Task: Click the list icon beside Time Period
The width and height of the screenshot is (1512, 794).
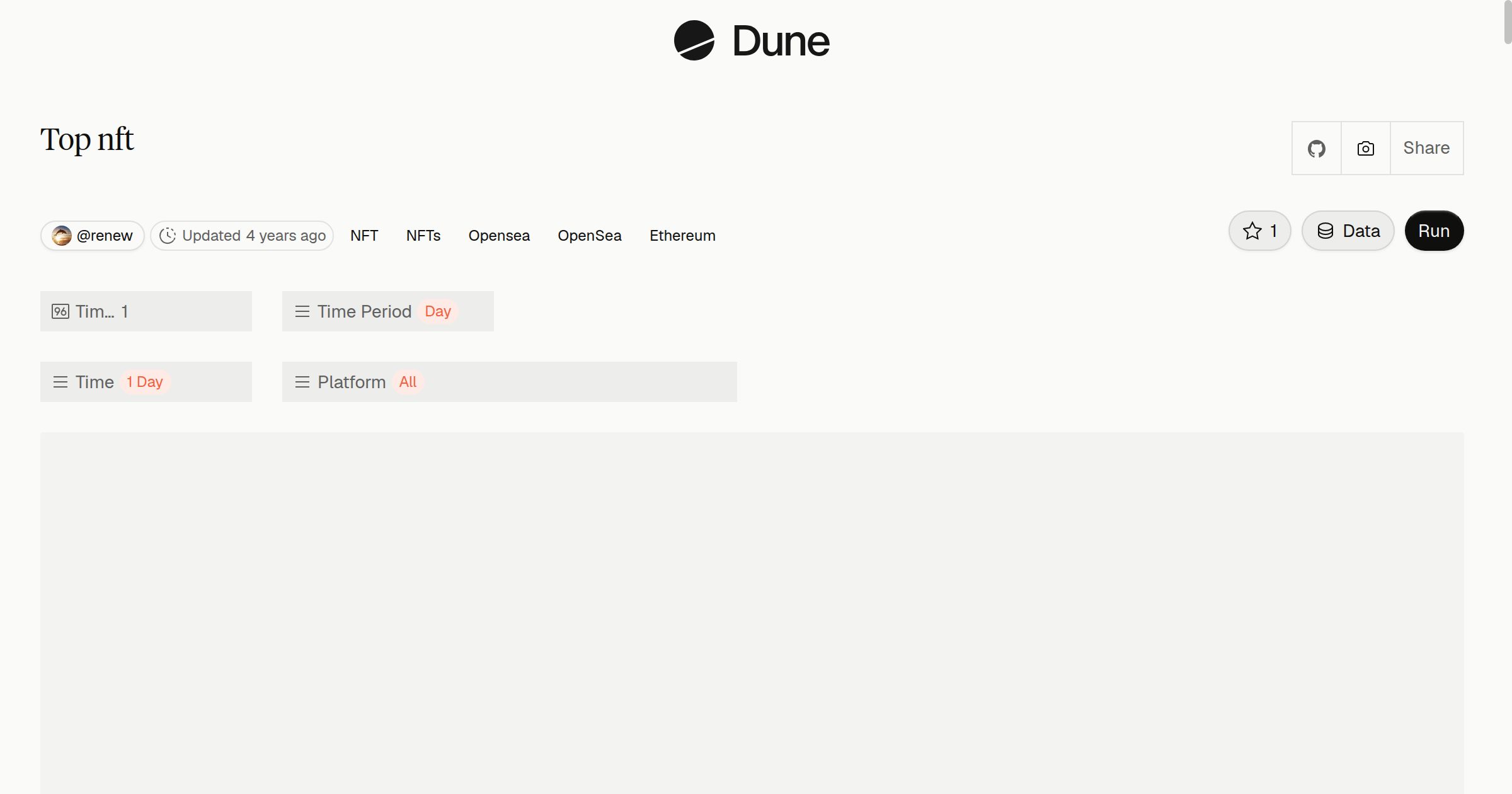Action: pyautogui.click(x=302, y=311)
